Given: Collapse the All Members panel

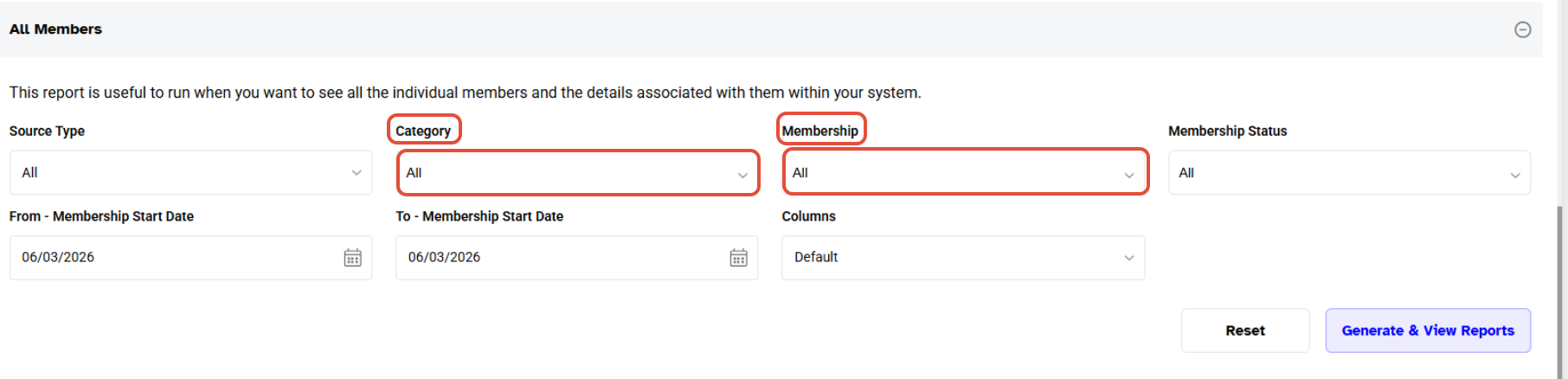Looking at the screenshot, I should tap(1522, 29).
